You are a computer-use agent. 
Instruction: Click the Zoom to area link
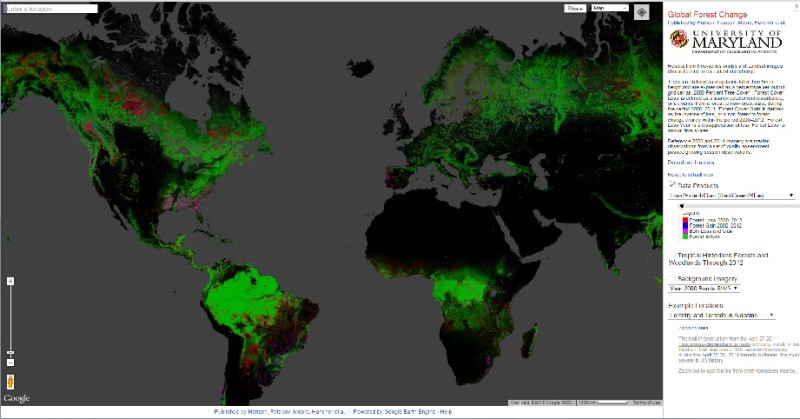pos(693,328)
